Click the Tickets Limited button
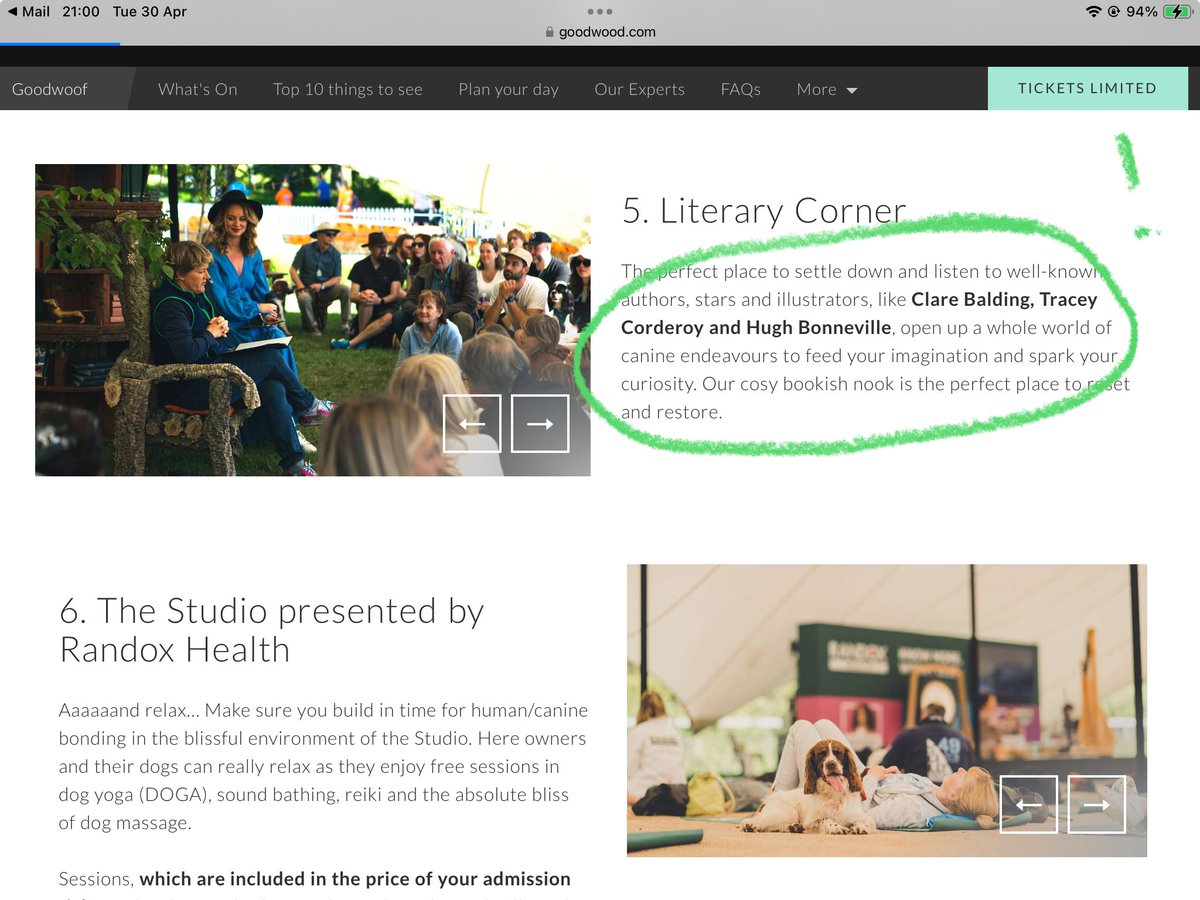This screenshot has height=900, width=1200. click(x=1088, y=88)
